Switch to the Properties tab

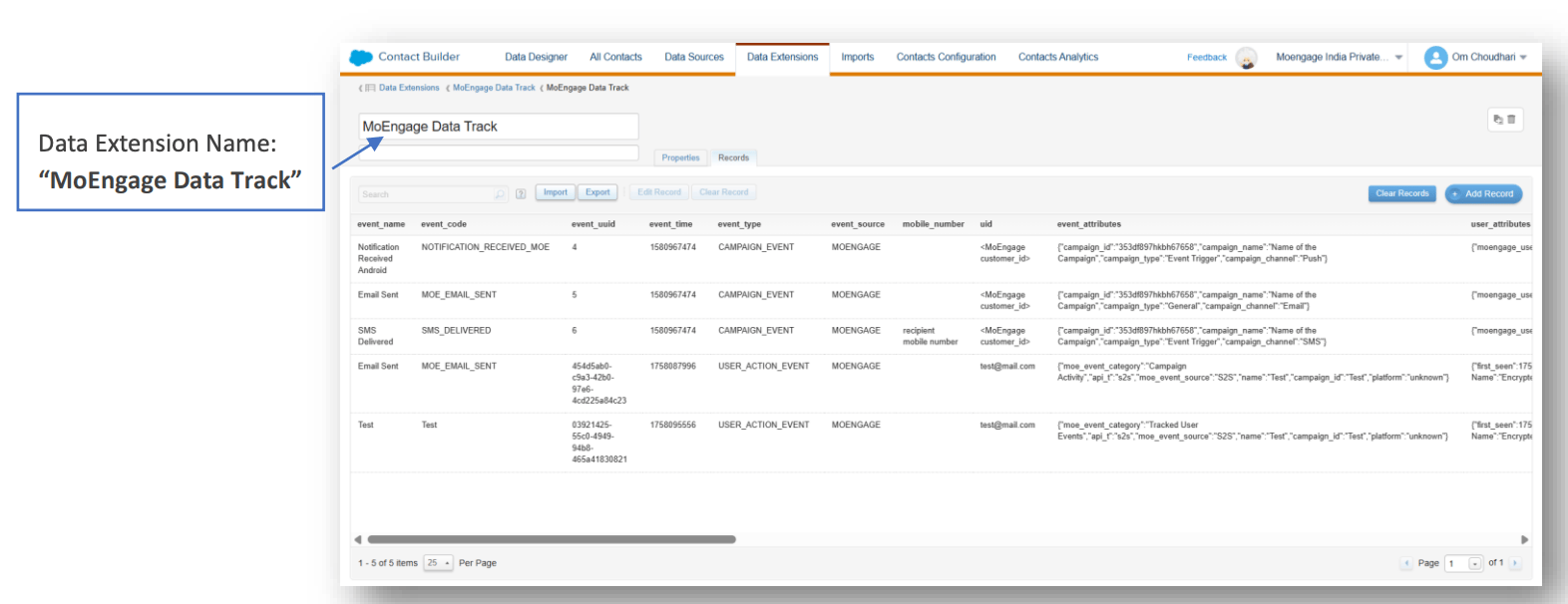680,157
